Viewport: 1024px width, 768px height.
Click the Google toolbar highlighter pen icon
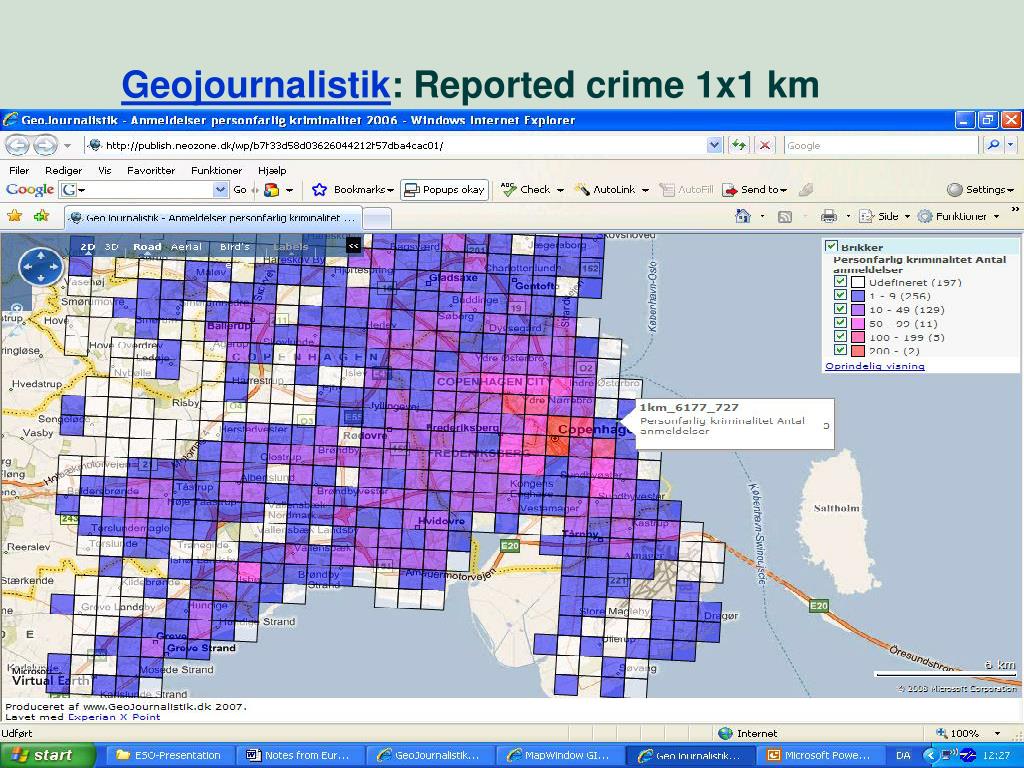(x=806, y=189)
